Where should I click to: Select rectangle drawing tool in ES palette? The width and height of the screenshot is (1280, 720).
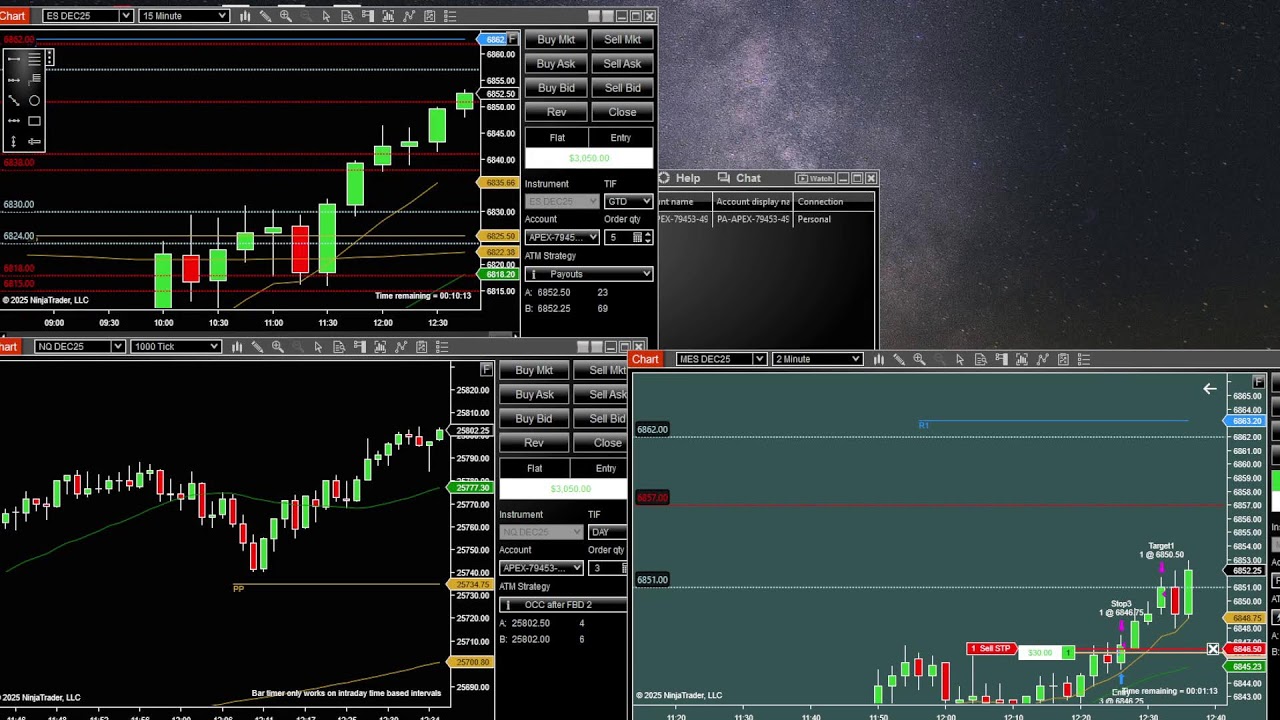coord(34,121)
